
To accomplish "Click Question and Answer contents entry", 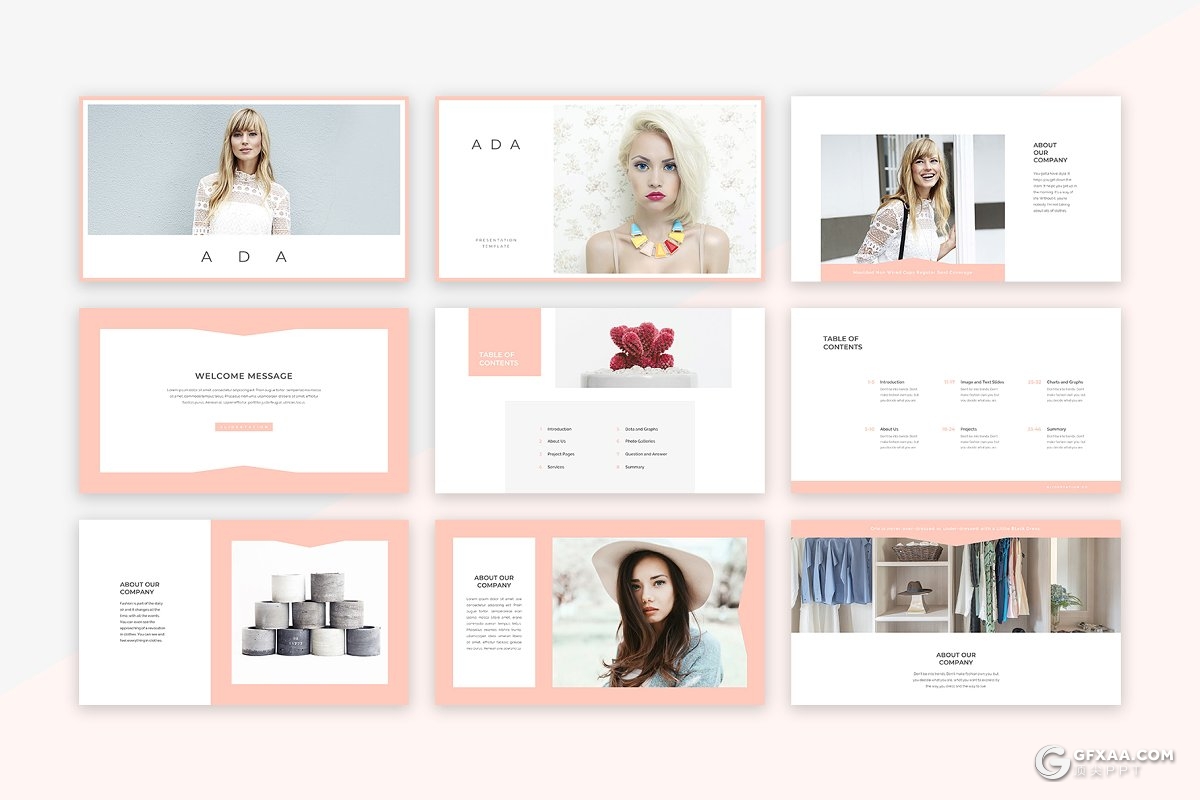I will pos(646,454).
